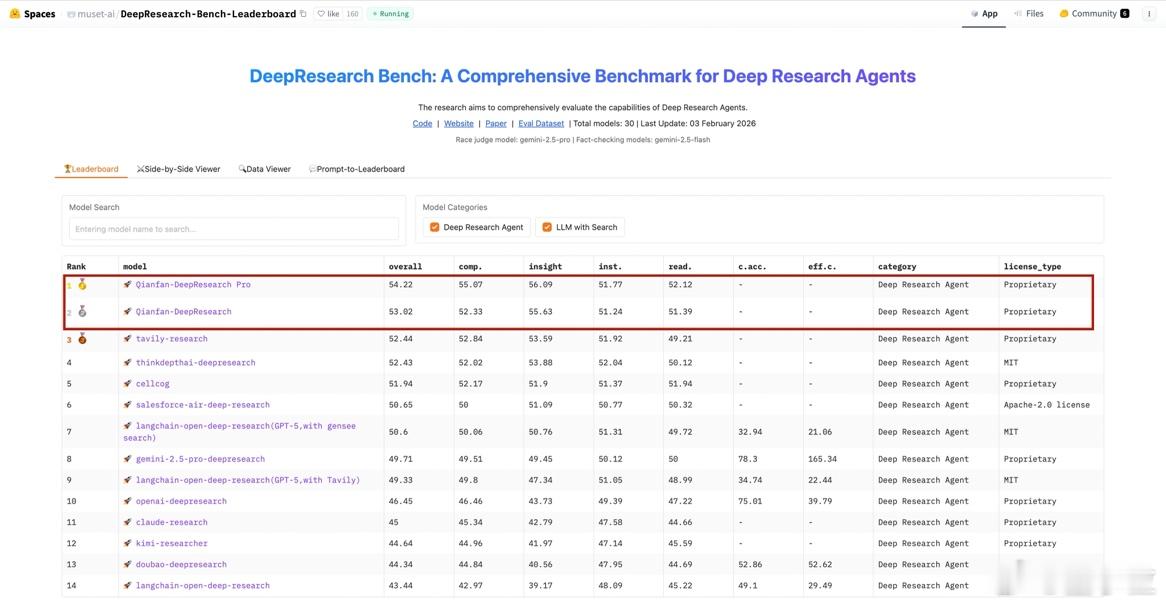Click the inst. column header
The width and height of the screenshot is (1166, 607).
(610, 266)
